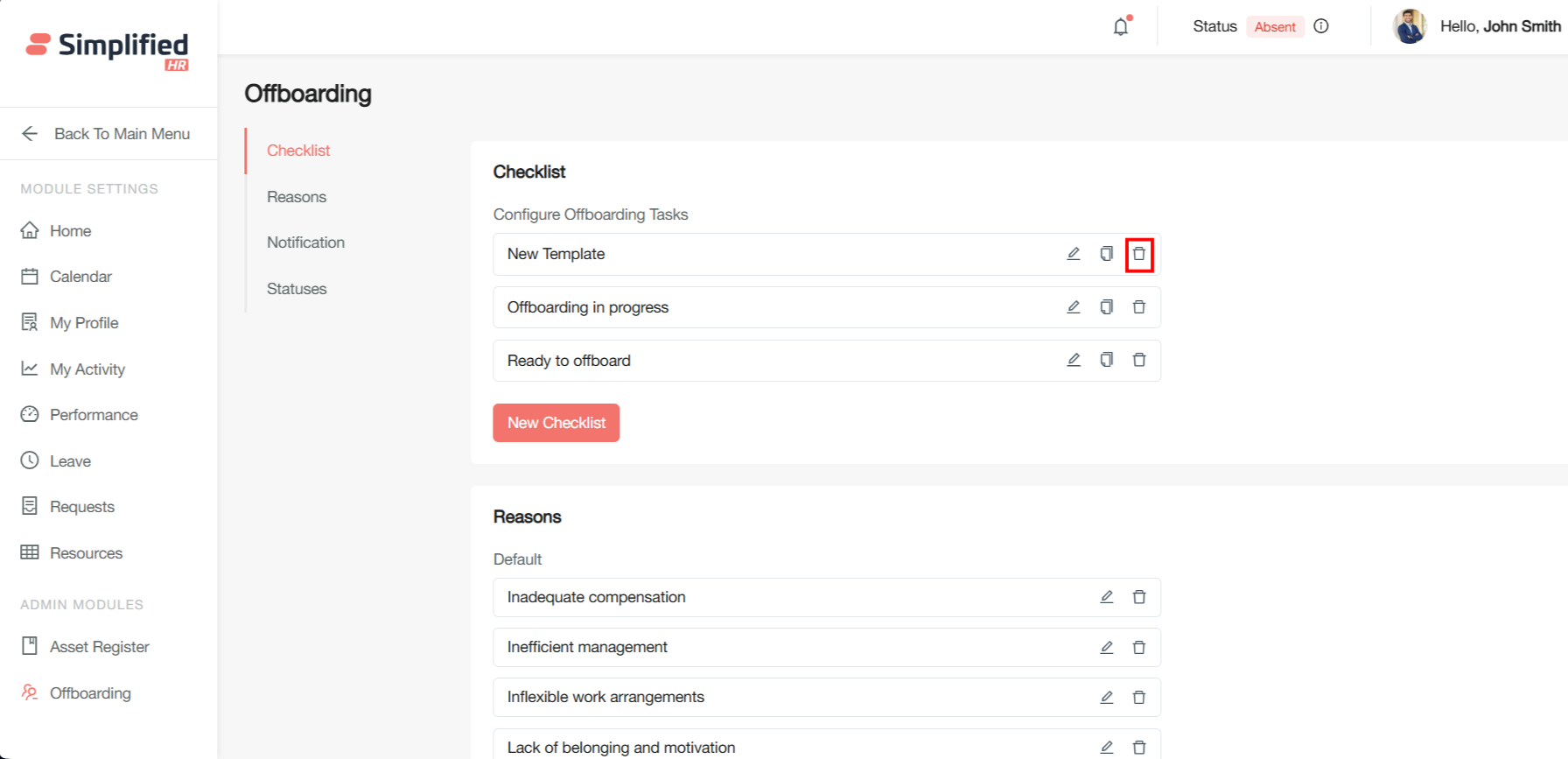Open John Smith's profile avatar
1568x759 pixels.
point(1410,26)
